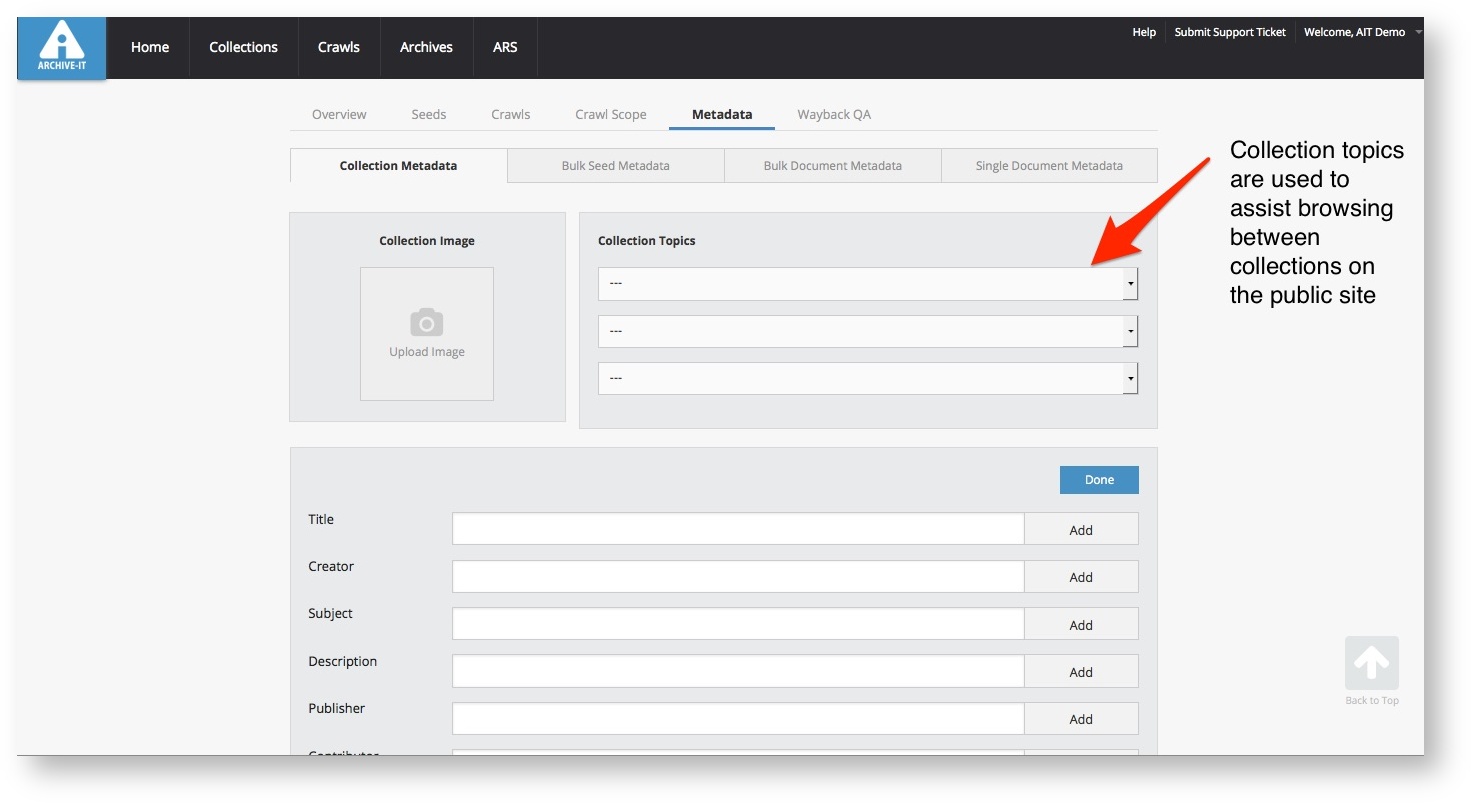The height and width of the screenshot is (804, 1472).
Task: Click the Archive-It logo
Action: (62, 47)
